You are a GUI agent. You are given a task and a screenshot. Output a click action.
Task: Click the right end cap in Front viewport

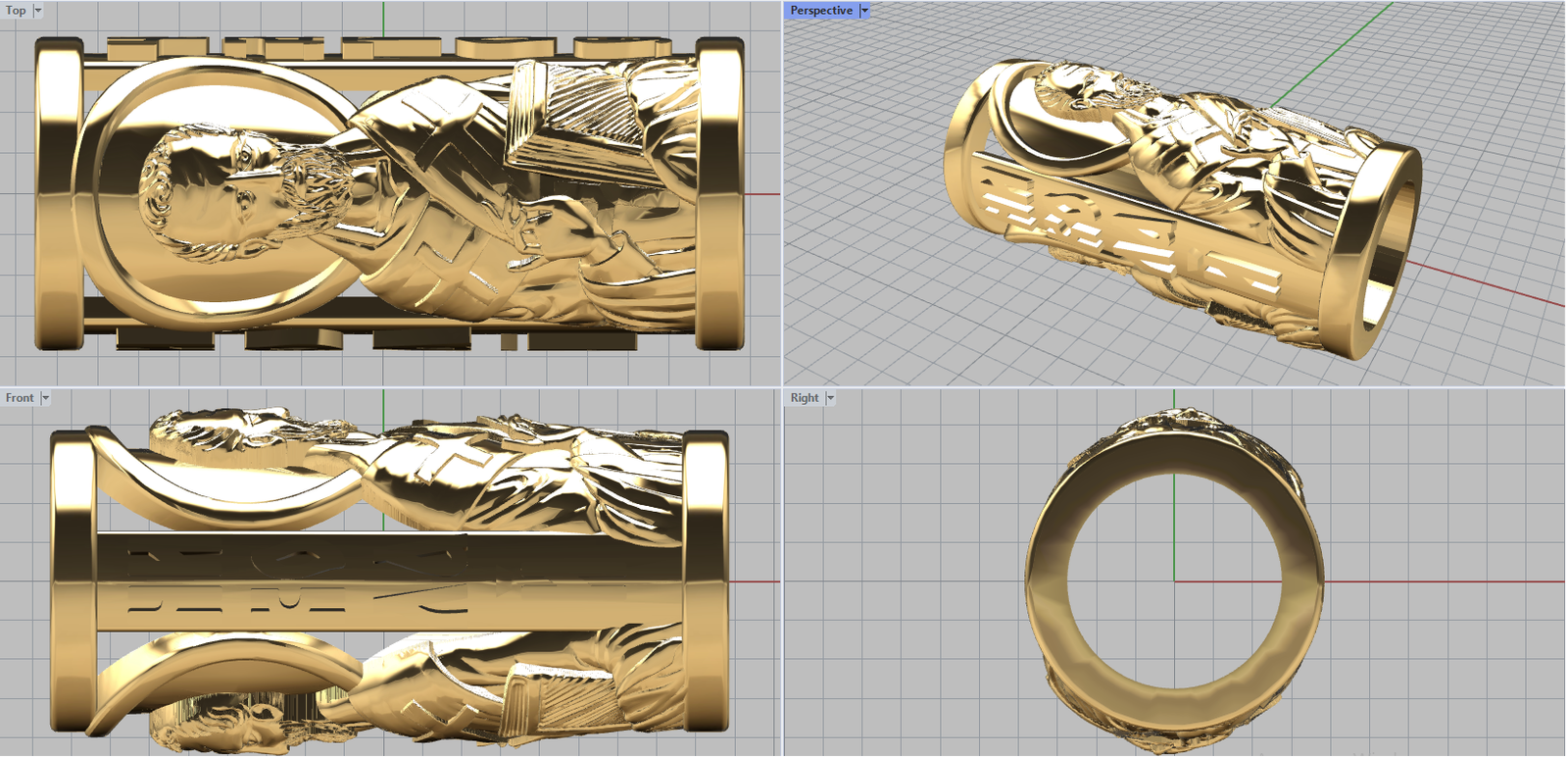[x=706, y=580]
